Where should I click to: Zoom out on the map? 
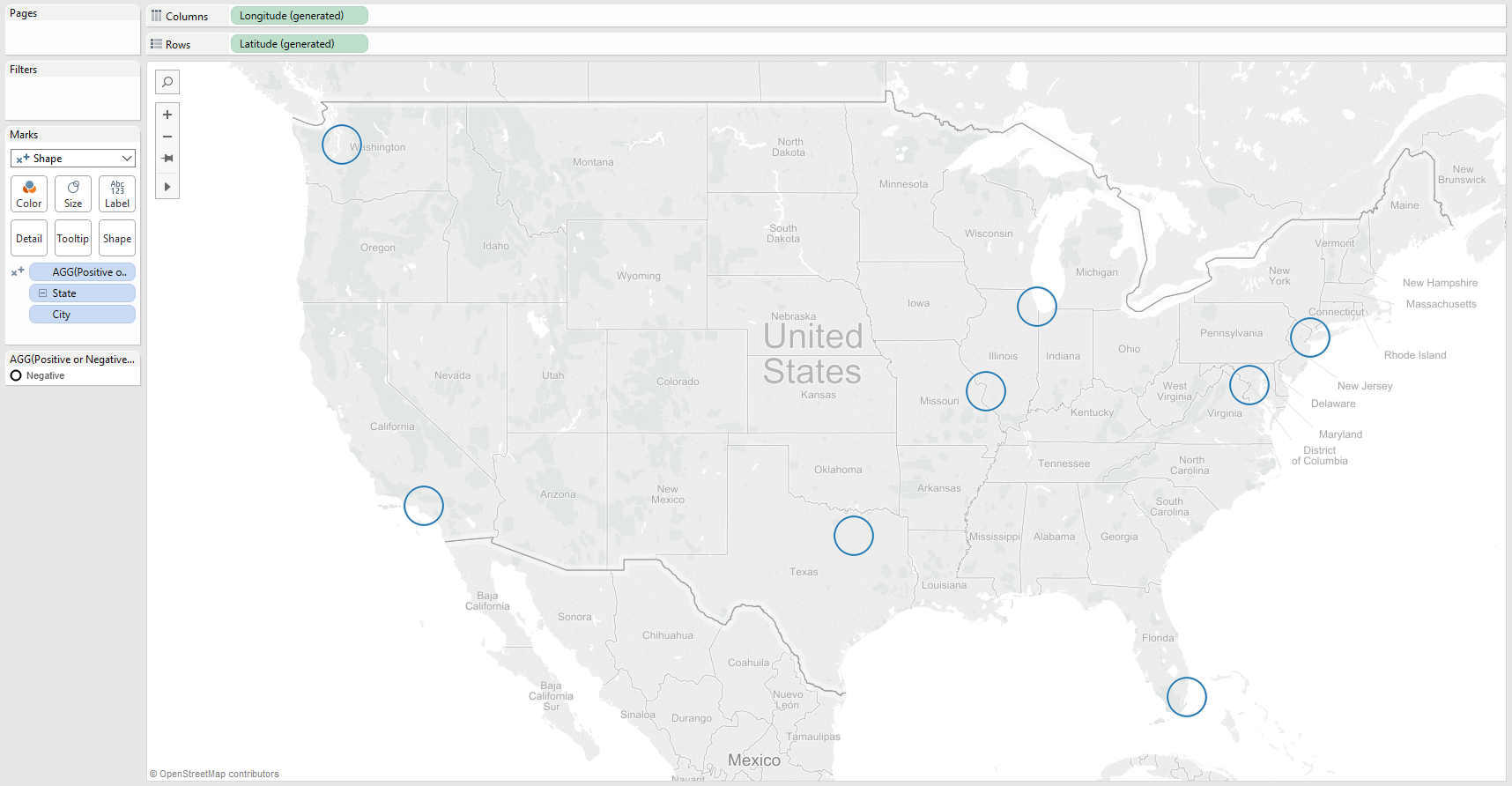coord(167,137)
